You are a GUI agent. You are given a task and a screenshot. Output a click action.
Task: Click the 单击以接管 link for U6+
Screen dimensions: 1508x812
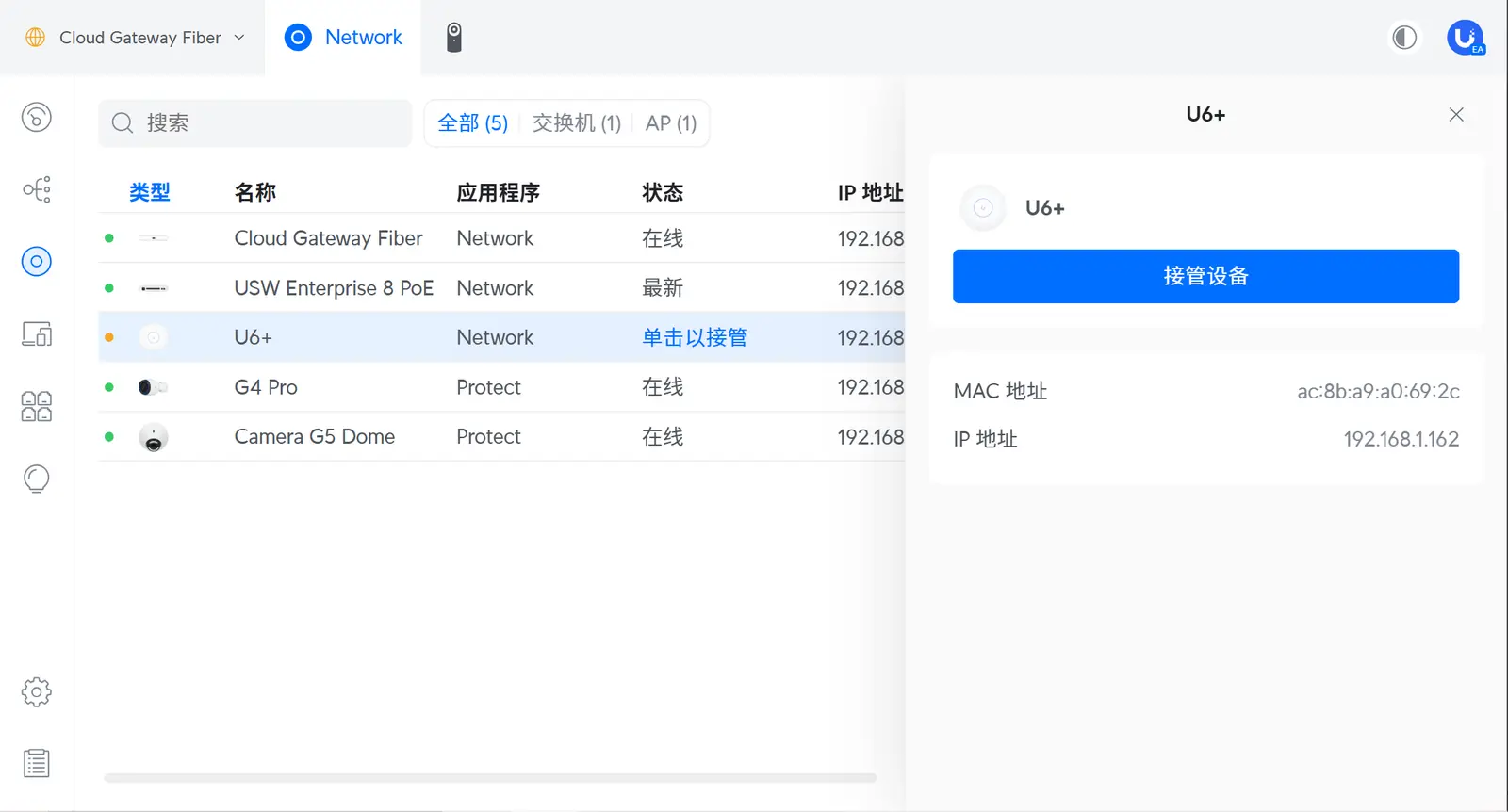pos(695,337)
